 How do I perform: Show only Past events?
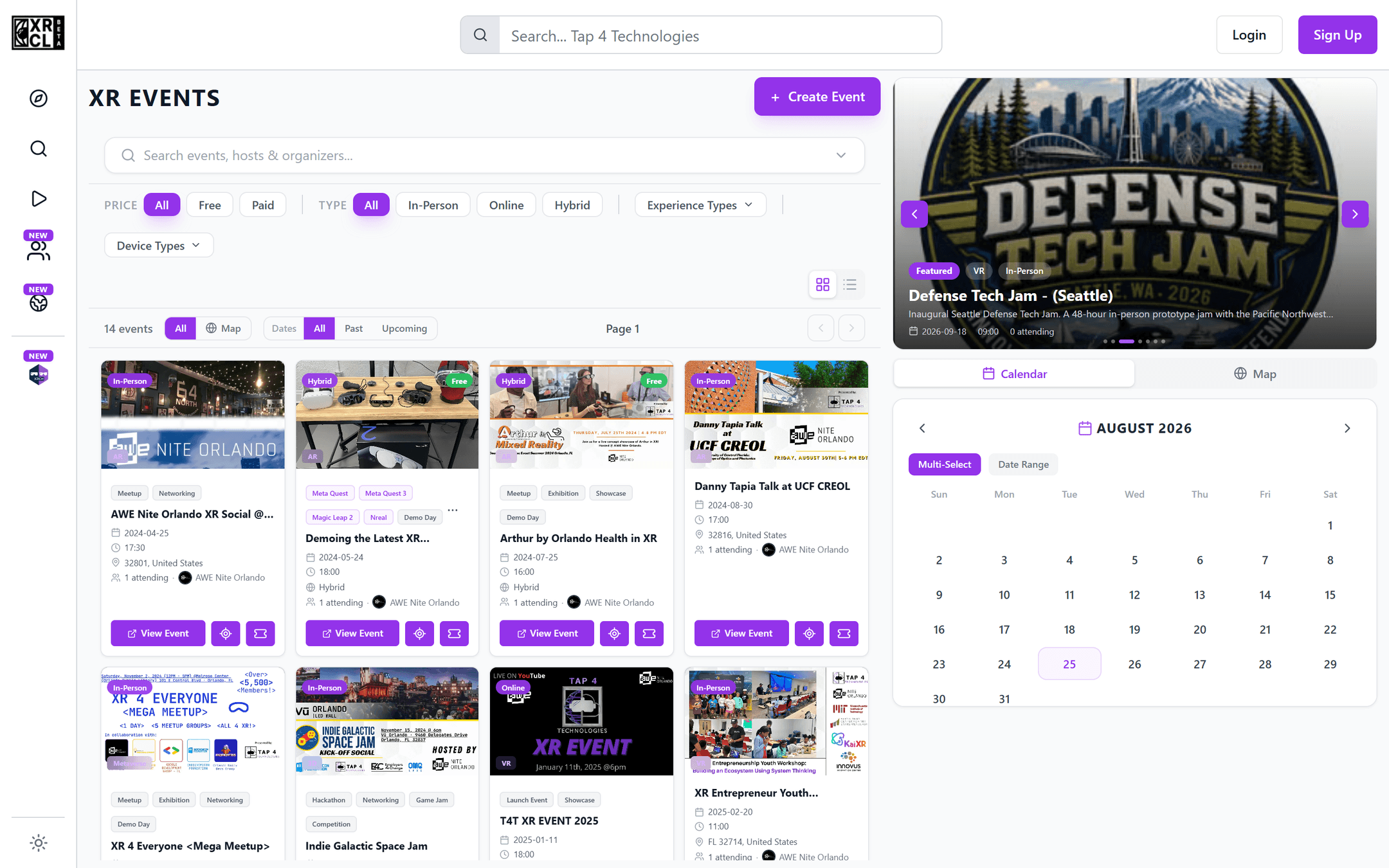(x=354, y=328)
